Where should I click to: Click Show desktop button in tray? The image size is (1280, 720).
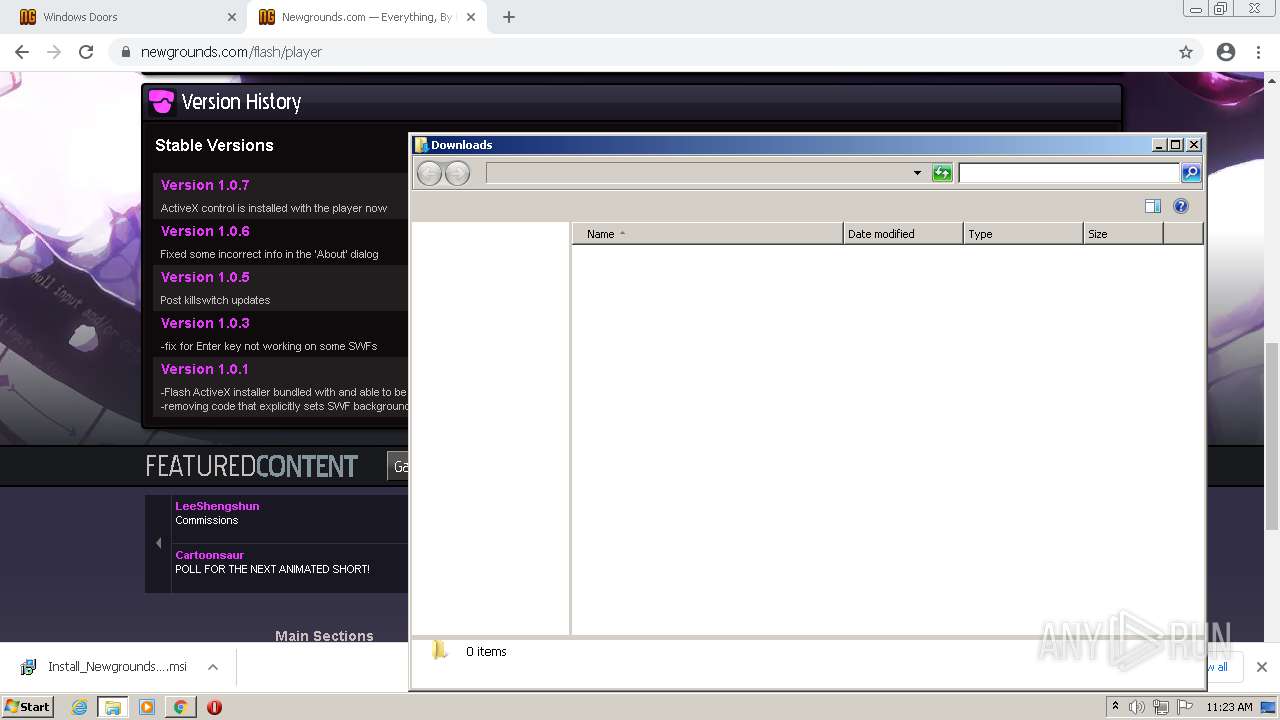[x=1268, y=707]
